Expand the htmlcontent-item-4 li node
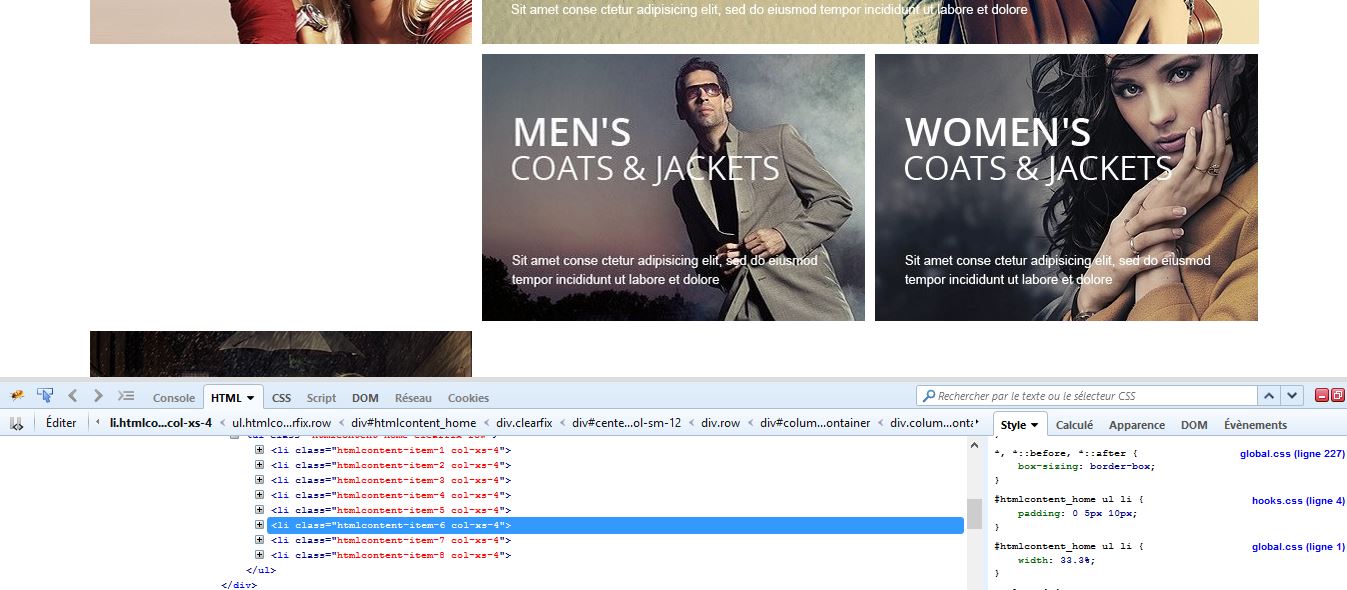This screenshot has width=1347, height=590. click(259, 495)
